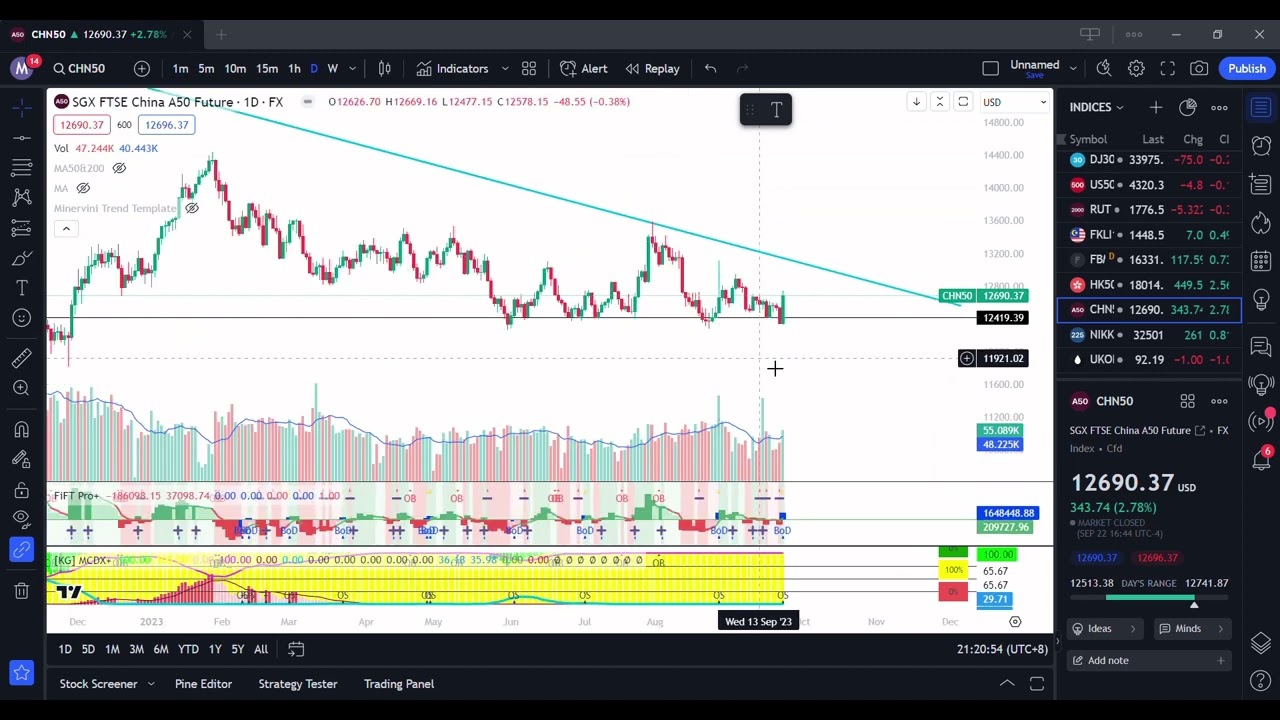Open the economic Calendar panel icon
This screenshot has width=1280, height=720.
(1261, 260)
